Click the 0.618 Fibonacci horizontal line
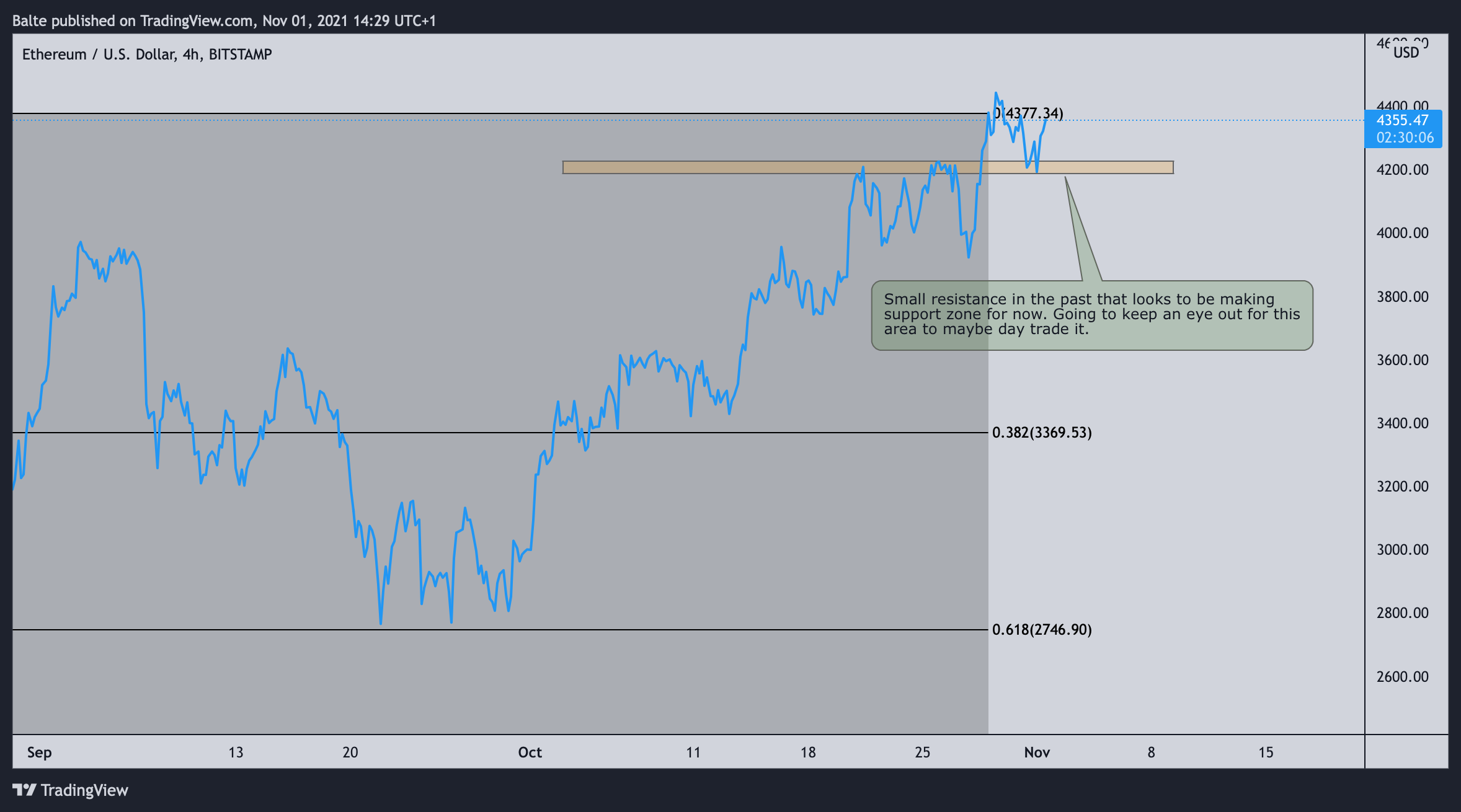 (500, 630)
